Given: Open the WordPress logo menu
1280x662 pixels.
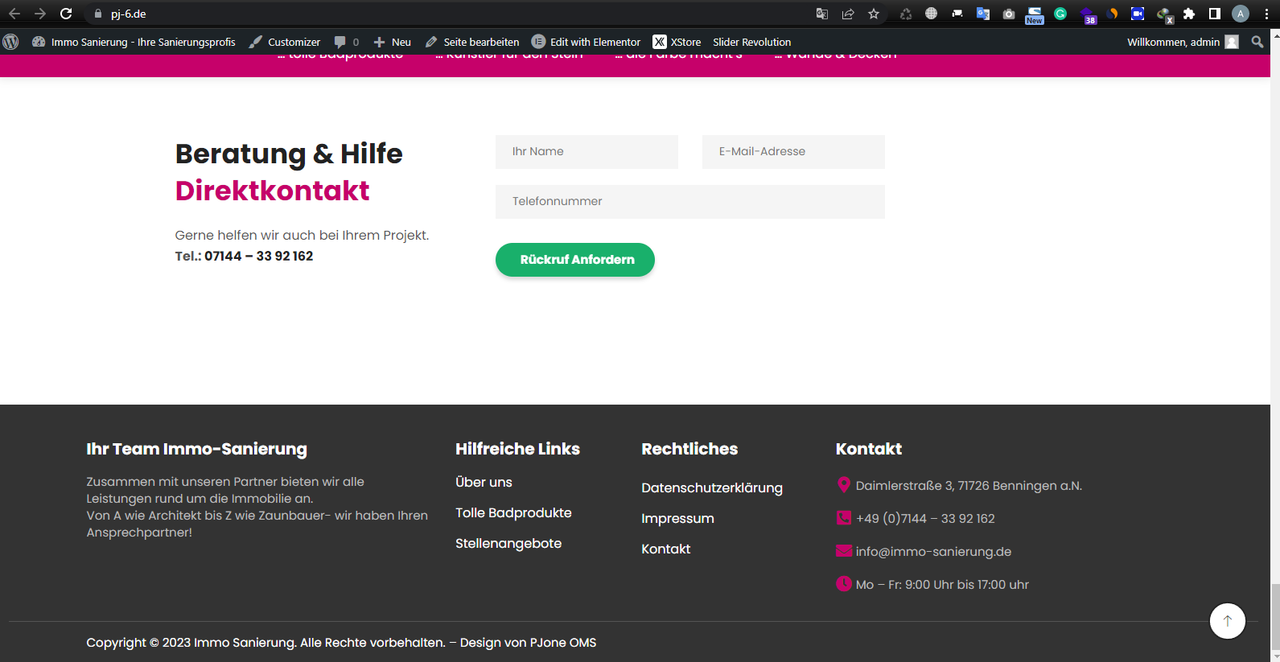Looking at the screenshot, I should pyautogui.click(x=11, y=42).
